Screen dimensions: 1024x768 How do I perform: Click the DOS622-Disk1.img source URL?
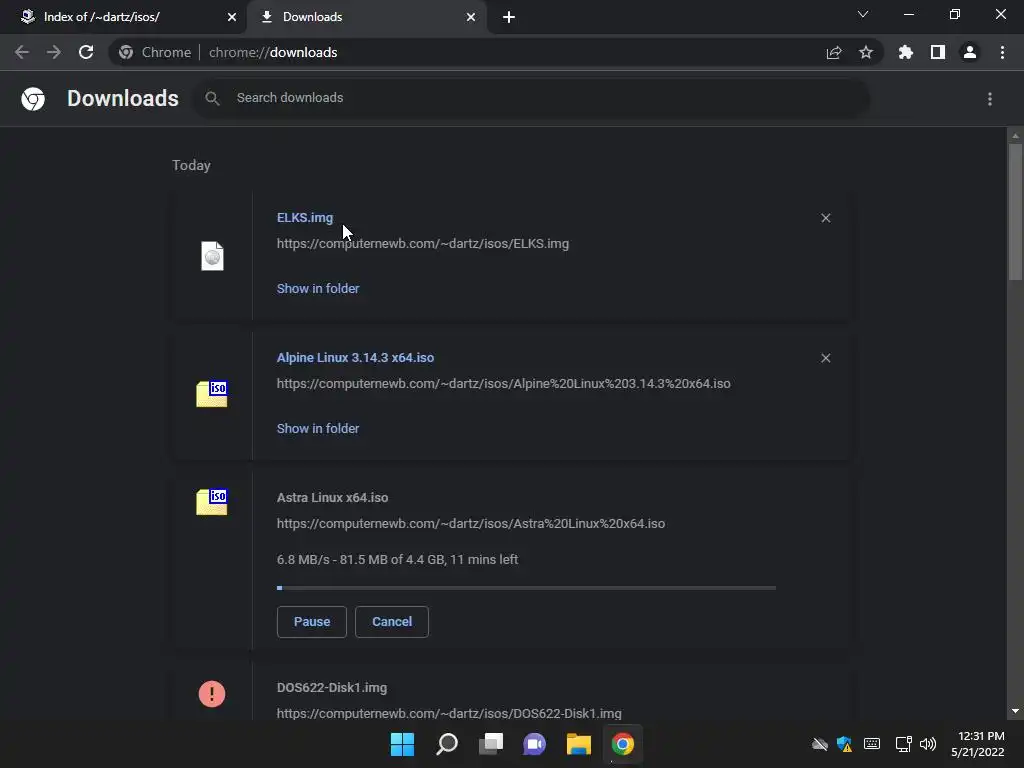(x=449, y=713)
